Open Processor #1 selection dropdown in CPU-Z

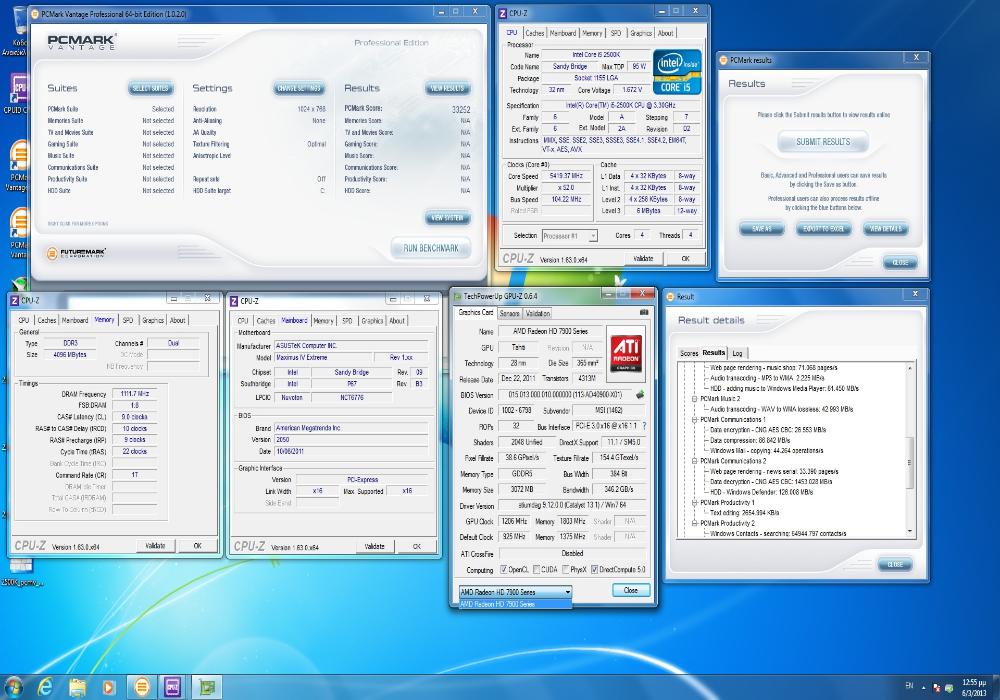[570, 236]
